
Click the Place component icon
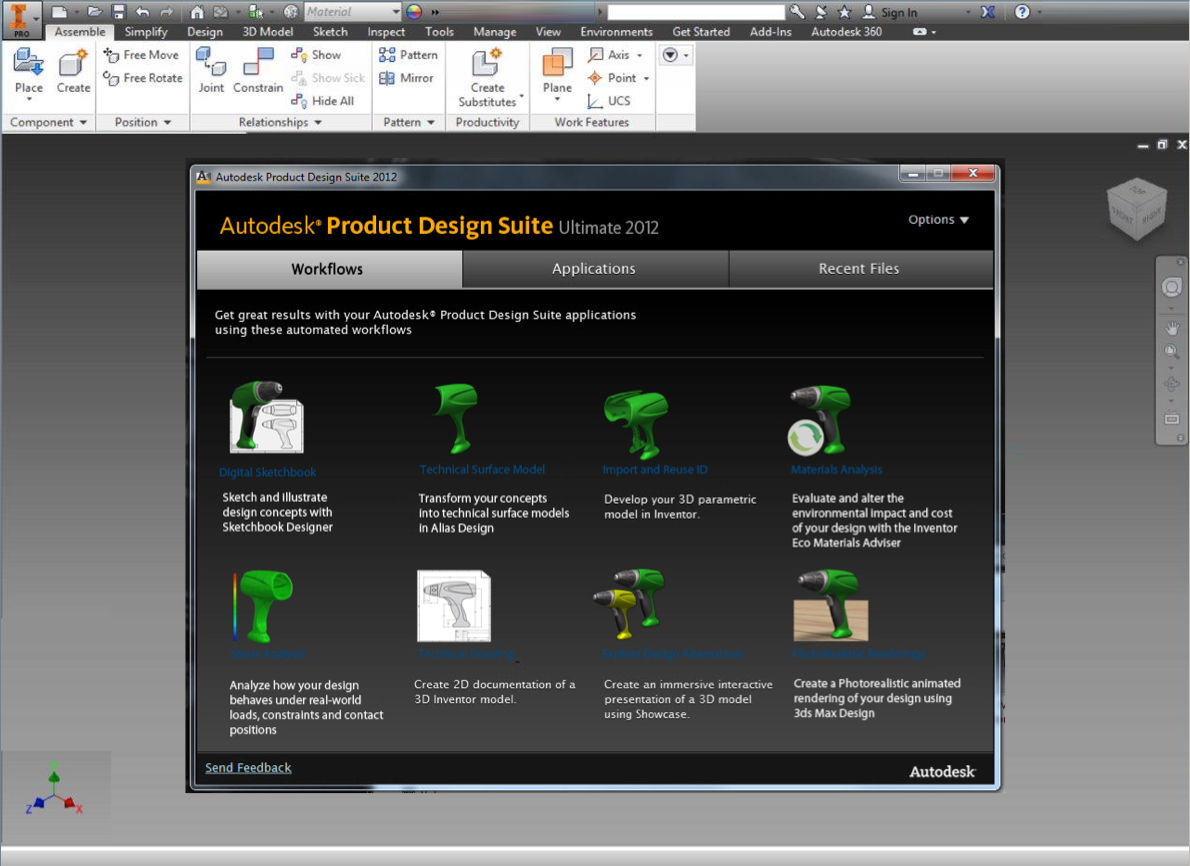(x=29, y=66)
